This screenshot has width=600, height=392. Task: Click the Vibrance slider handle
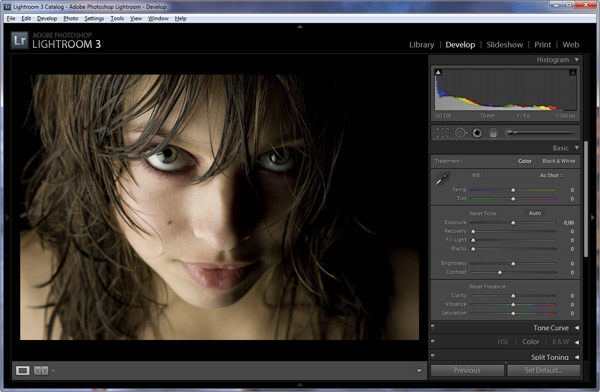point(513,304)
